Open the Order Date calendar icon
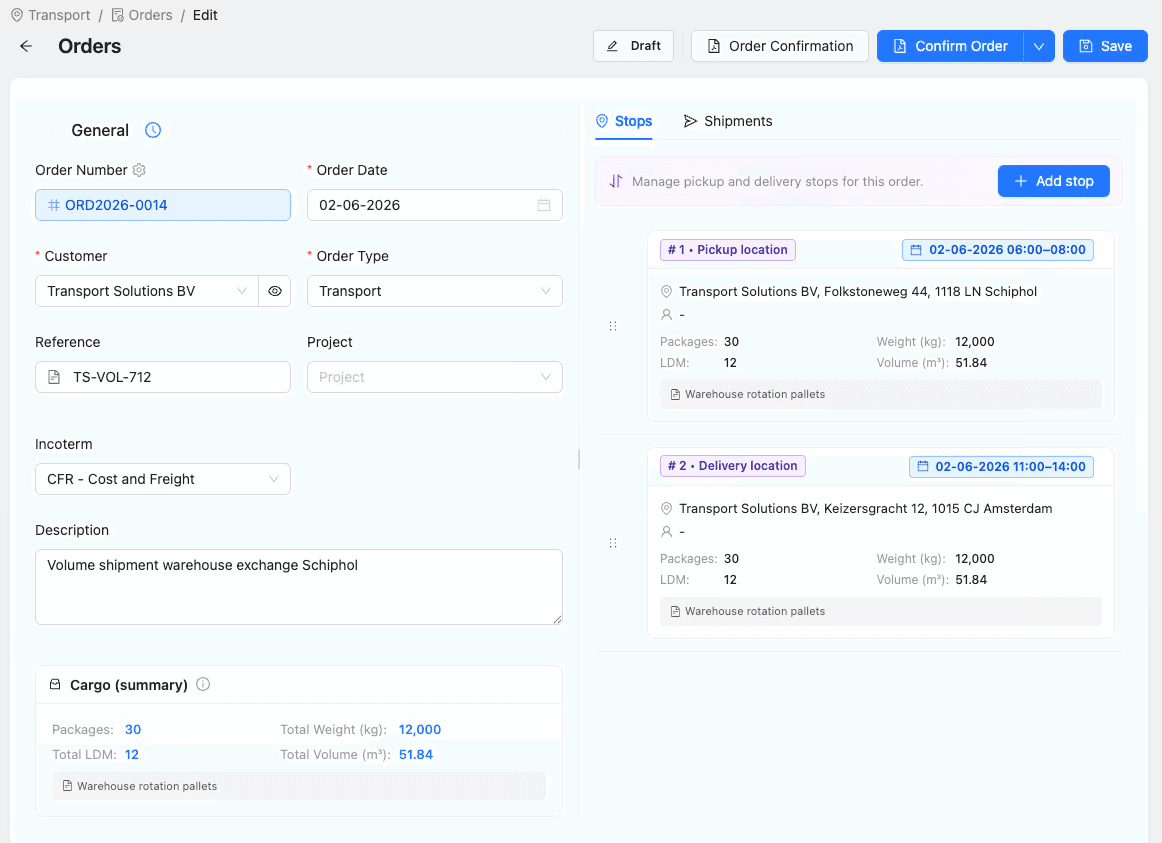The width and height of the screenshot is (1162, 843). click(544, 205)
